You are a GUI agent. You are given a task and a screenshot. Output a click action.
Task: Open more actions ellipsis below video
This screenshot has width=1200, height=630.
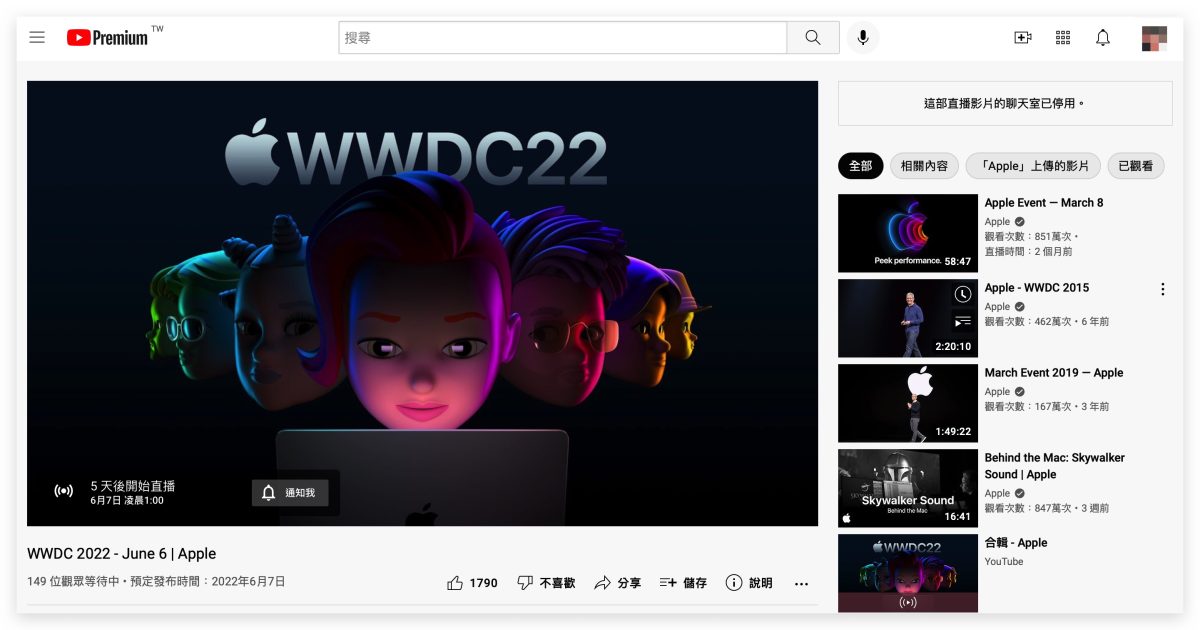coord(801,584)
